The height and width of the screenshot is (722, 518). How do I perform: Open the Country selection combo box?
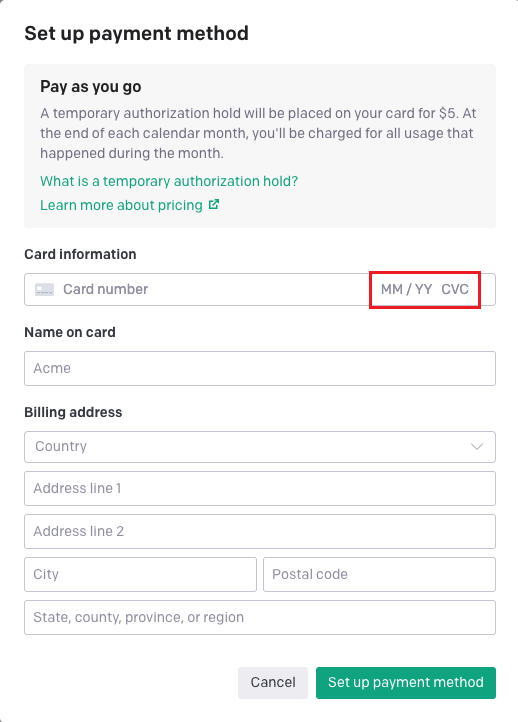[x=260, y=447]
